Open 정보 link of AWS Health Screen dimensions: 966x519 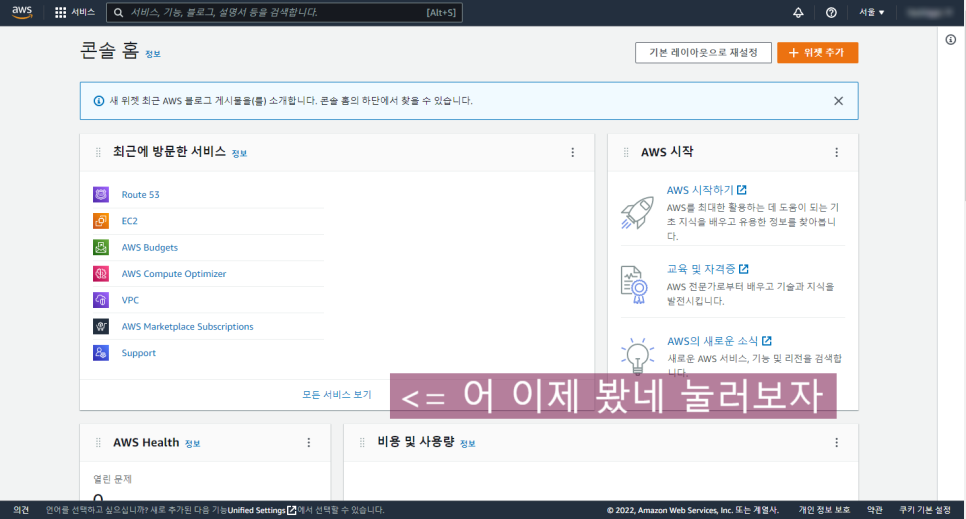[x=192, y=444]
